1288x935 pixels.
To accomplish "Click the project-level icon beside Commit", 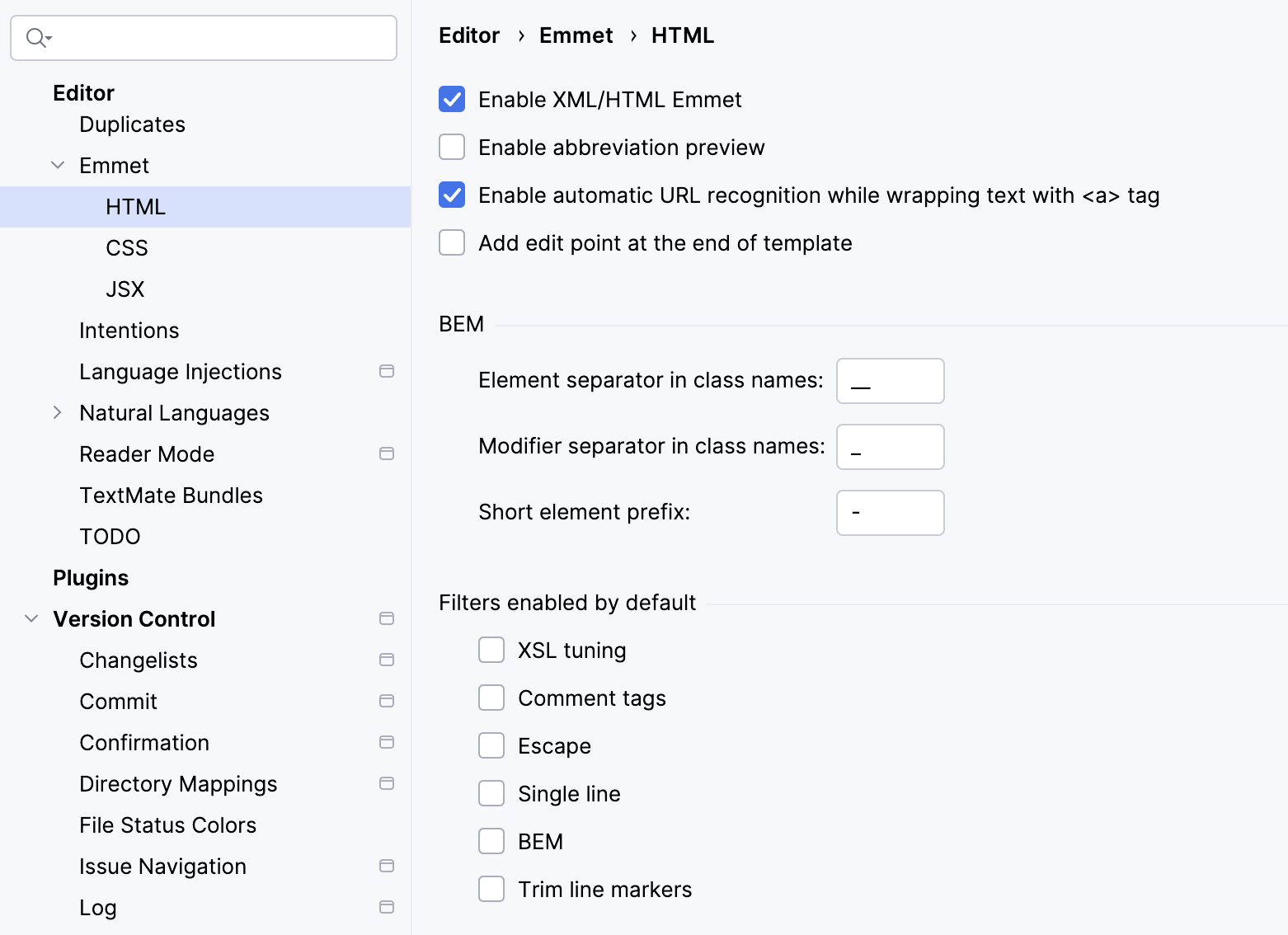I will (386, 701).
